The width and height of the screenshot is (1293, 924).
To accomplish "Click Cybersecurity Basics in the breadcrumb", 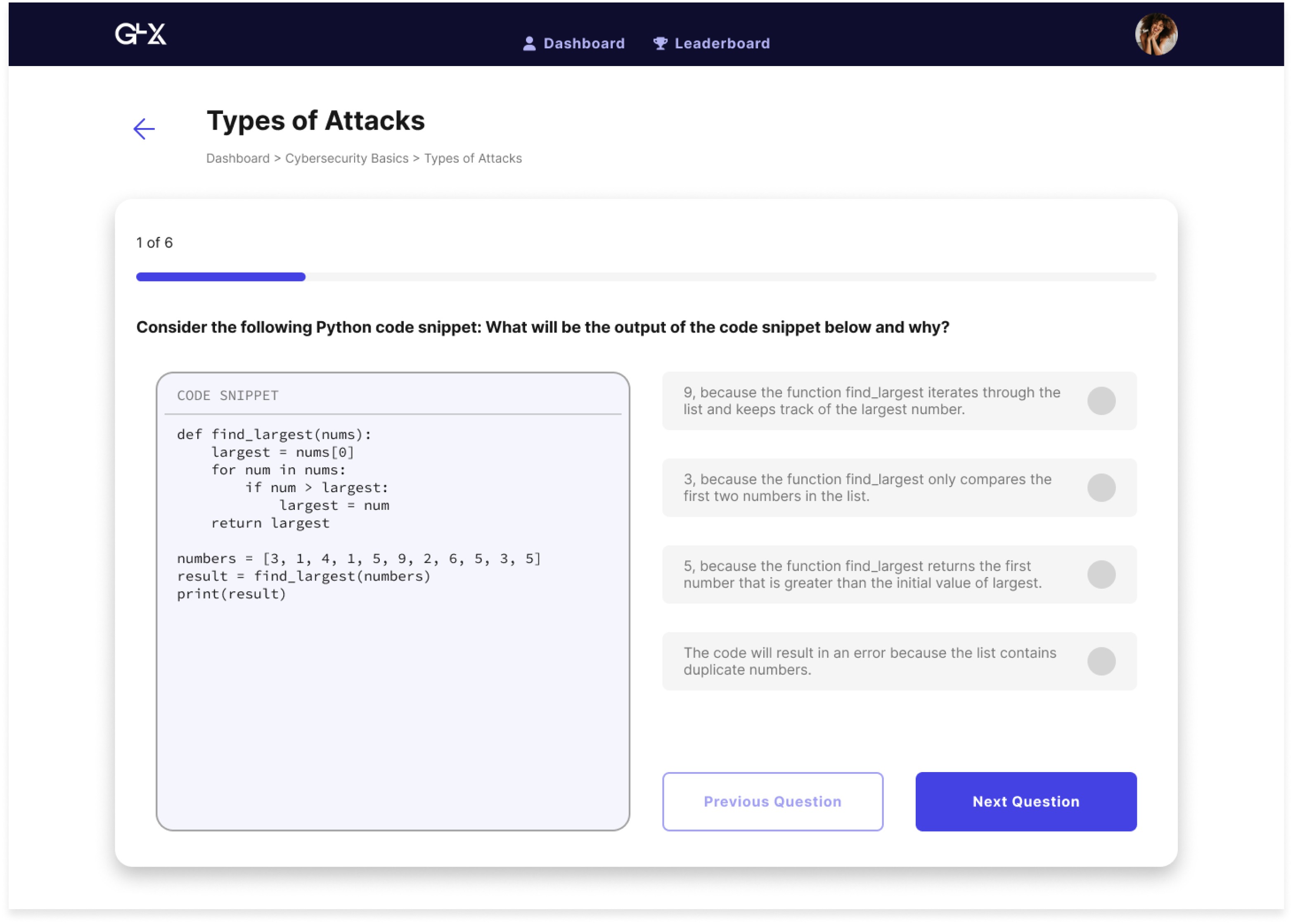I will tap(346, 159).
